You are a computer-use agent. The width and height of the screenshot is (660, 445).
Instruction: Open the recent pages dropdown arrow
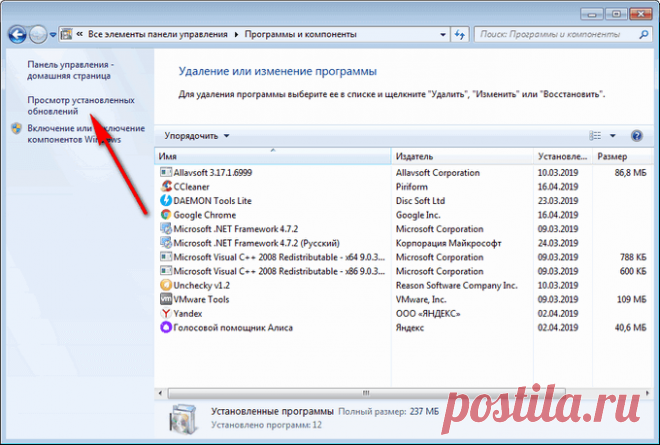[x=53, y=35]
